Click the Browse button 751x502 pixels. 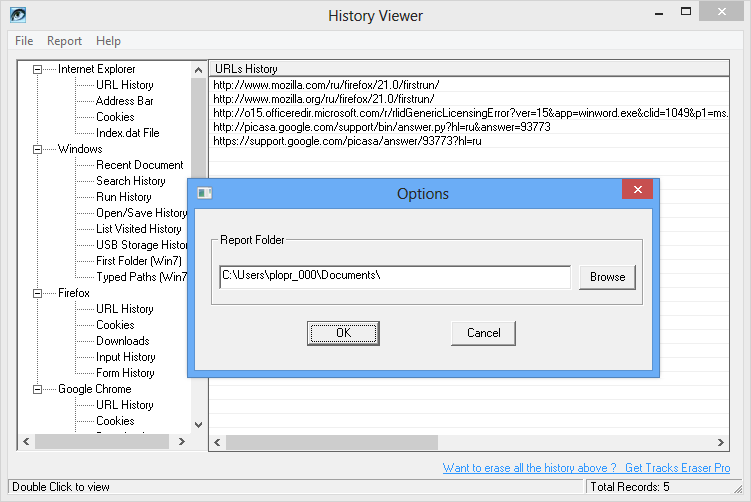(x=607, y=277)
